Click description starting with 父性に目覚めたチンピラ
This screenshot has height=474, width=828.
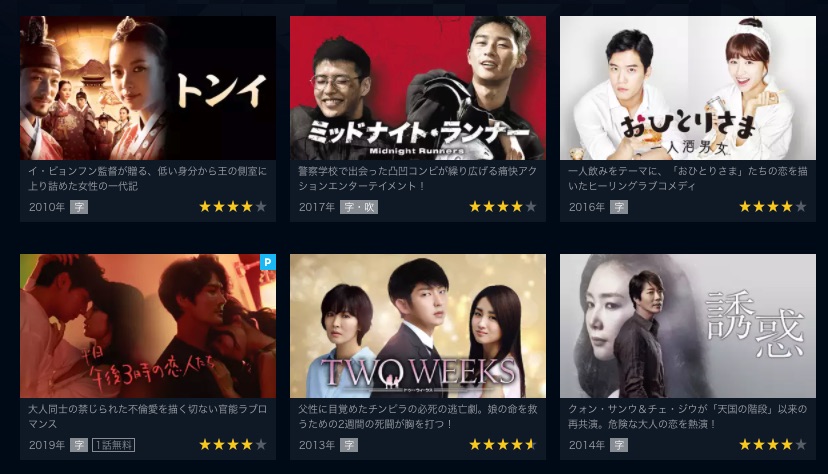418,416
